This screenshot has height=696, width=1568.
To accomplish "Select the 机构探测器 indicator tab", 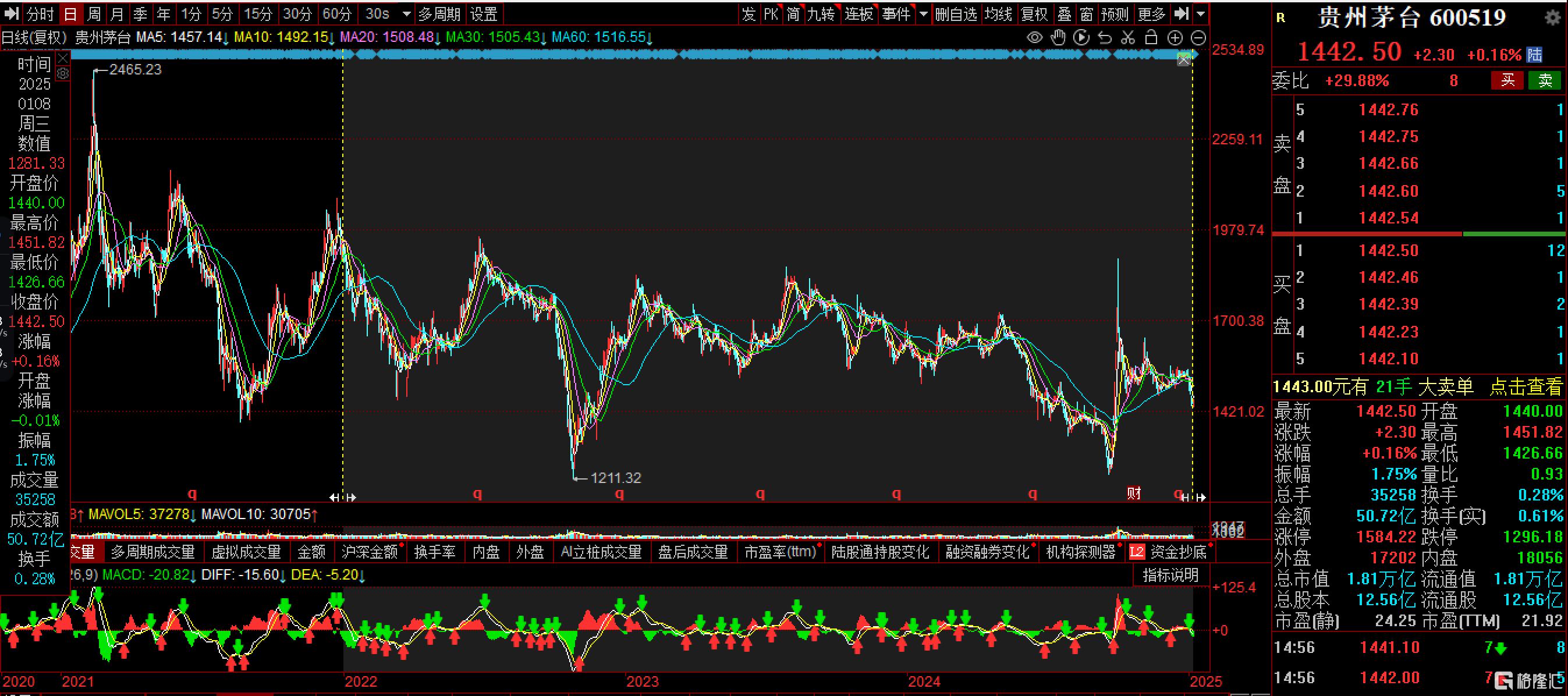I will 1081,552.
